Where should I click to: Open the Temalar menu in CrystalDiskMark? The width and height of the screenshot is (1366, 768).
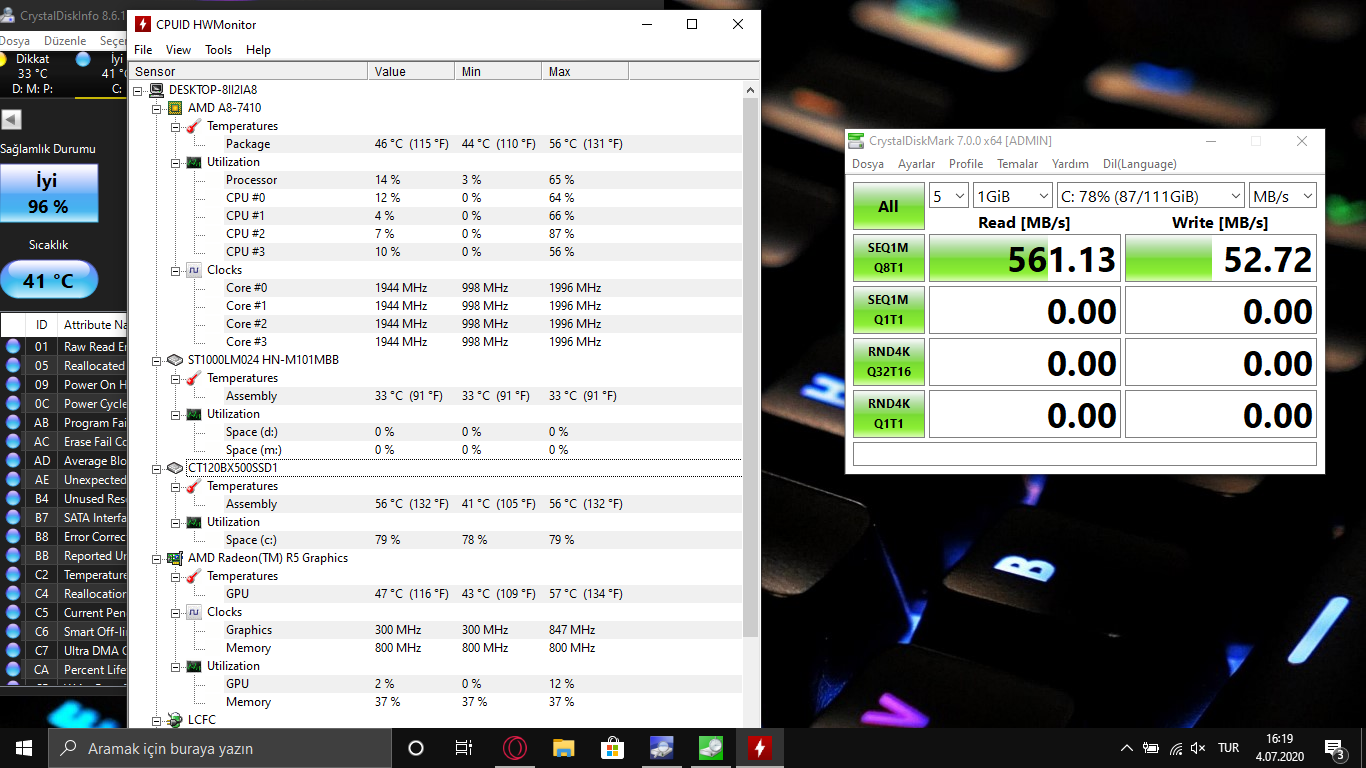[1017, 164]
